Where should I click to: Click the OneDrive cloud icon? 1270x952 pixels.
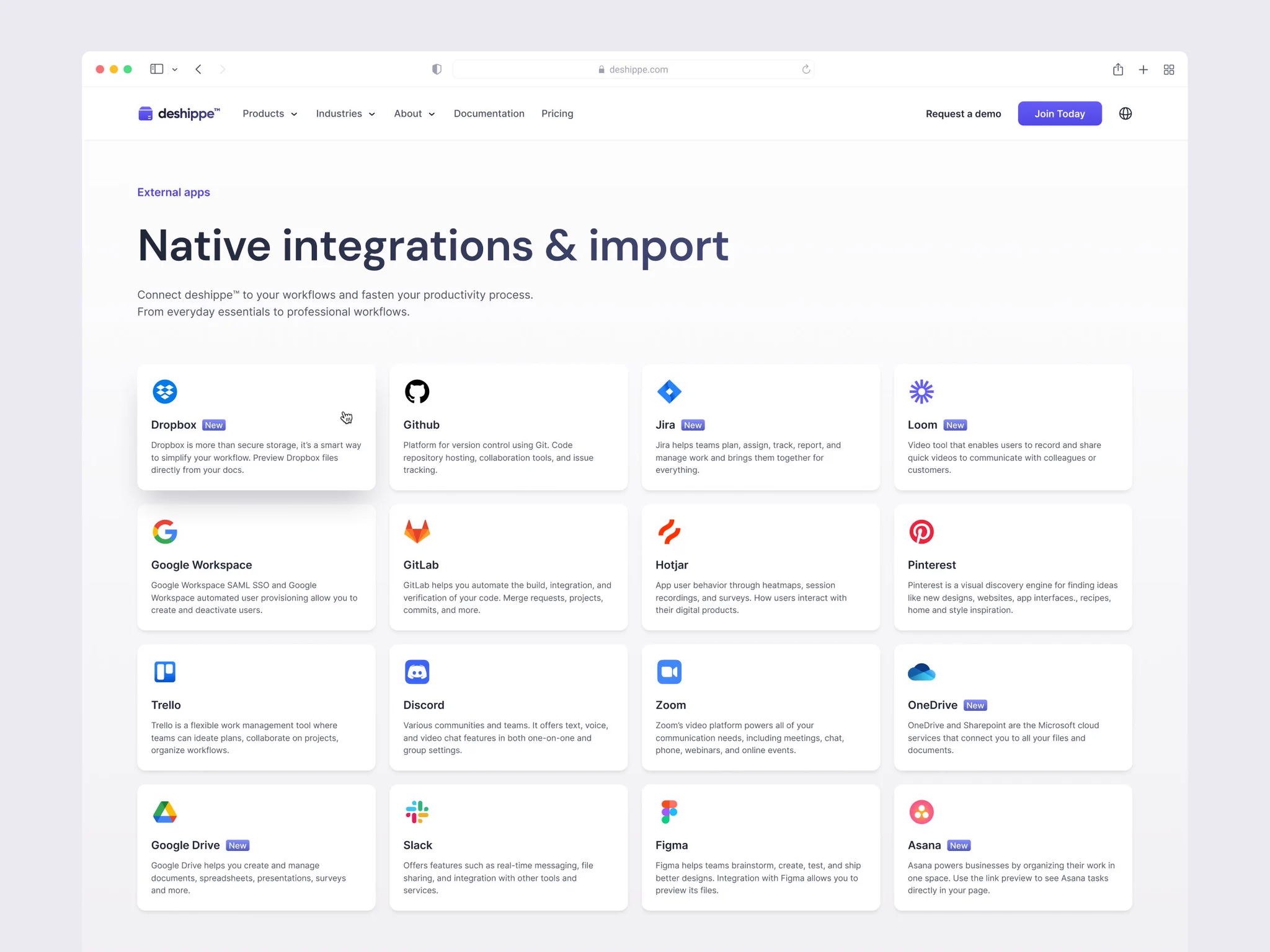921,672
